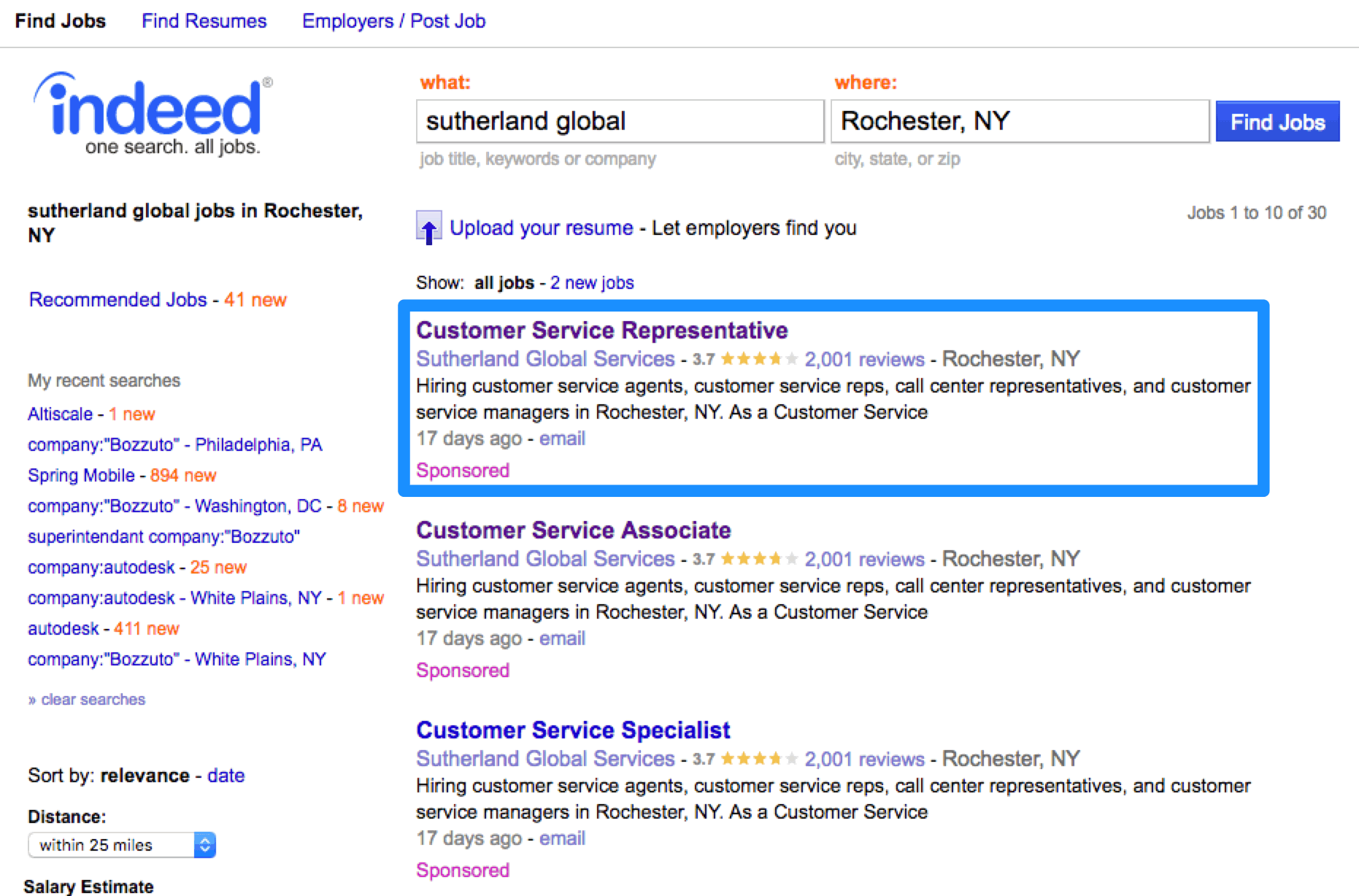Image resolution: width=1359 pixels, height=896 pixels.
Task: Click the upload resume arrow icon
Action: [428, 228]
